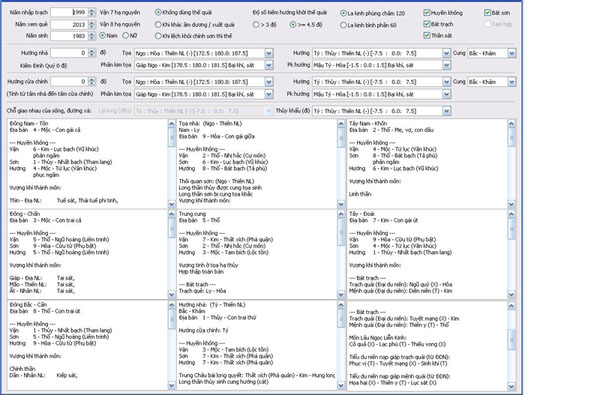Decrease Năm sinh value with down arrow
Screen dimensions: 600x395
[x=92, y=38]
